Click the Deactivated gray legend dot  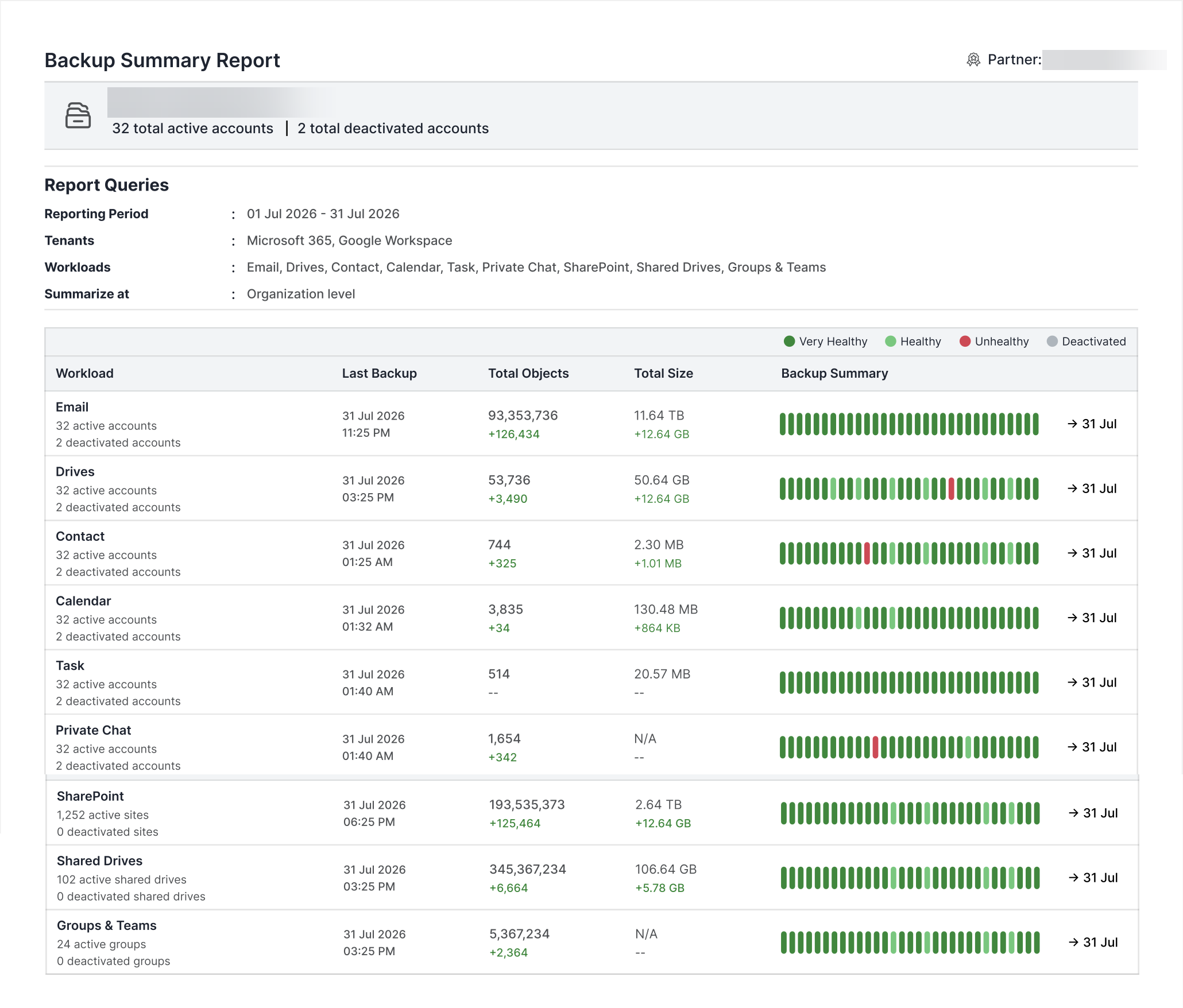coord(1052,342)
